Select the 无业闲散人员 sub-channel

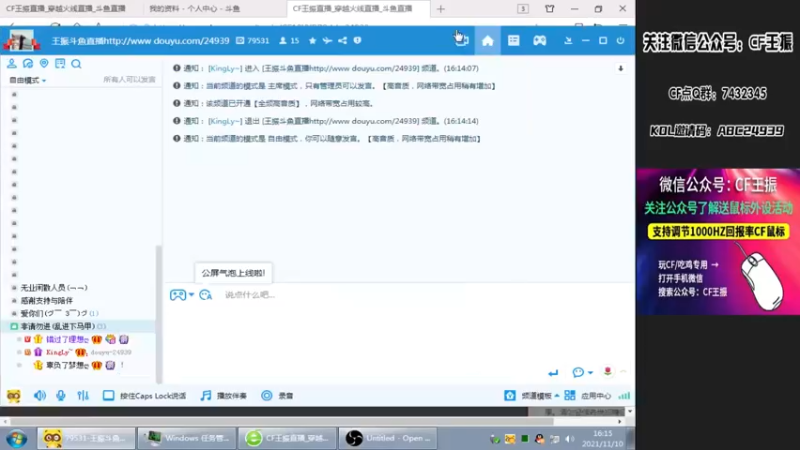[54, 288]
